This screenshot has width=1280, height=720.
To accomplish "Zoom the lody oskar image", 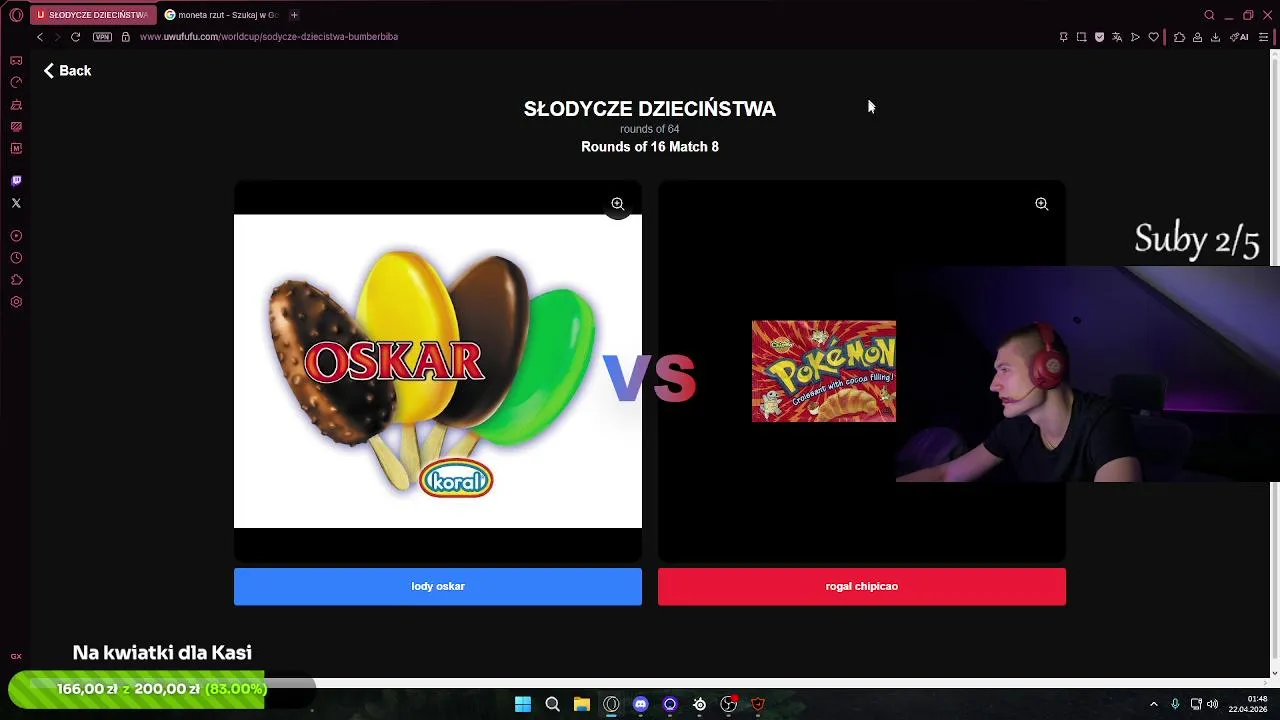I will point(618,204).
